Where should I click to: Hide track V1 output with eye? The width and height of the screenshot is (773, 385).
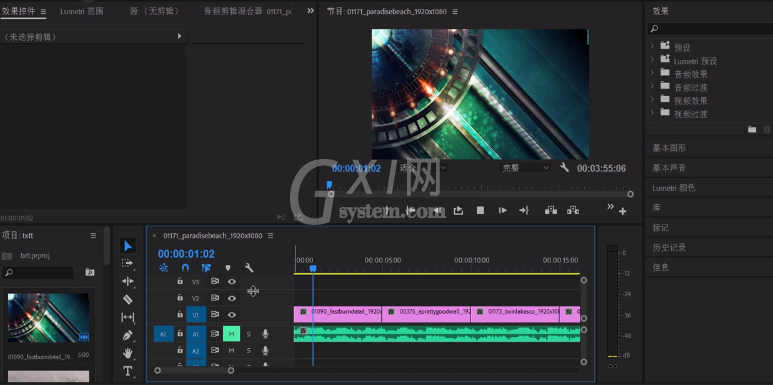click(x=232, y=315)
